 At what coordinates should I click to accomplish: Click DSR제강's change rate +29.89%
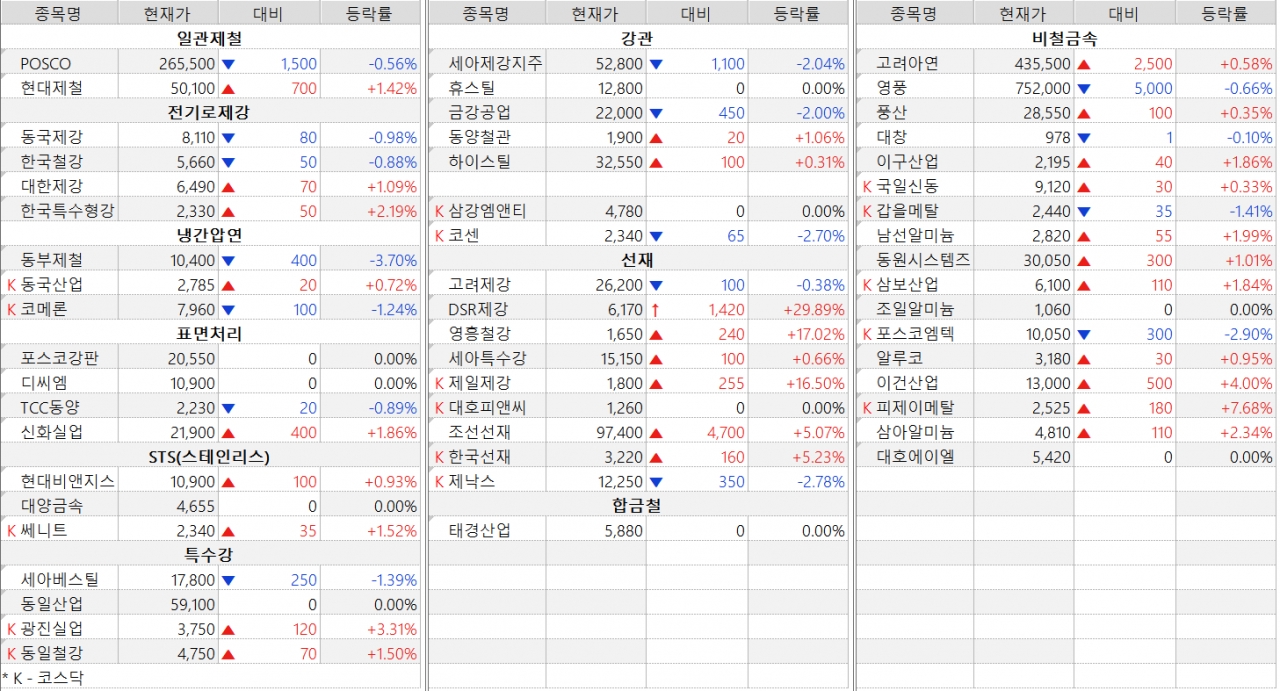(815, 310)
